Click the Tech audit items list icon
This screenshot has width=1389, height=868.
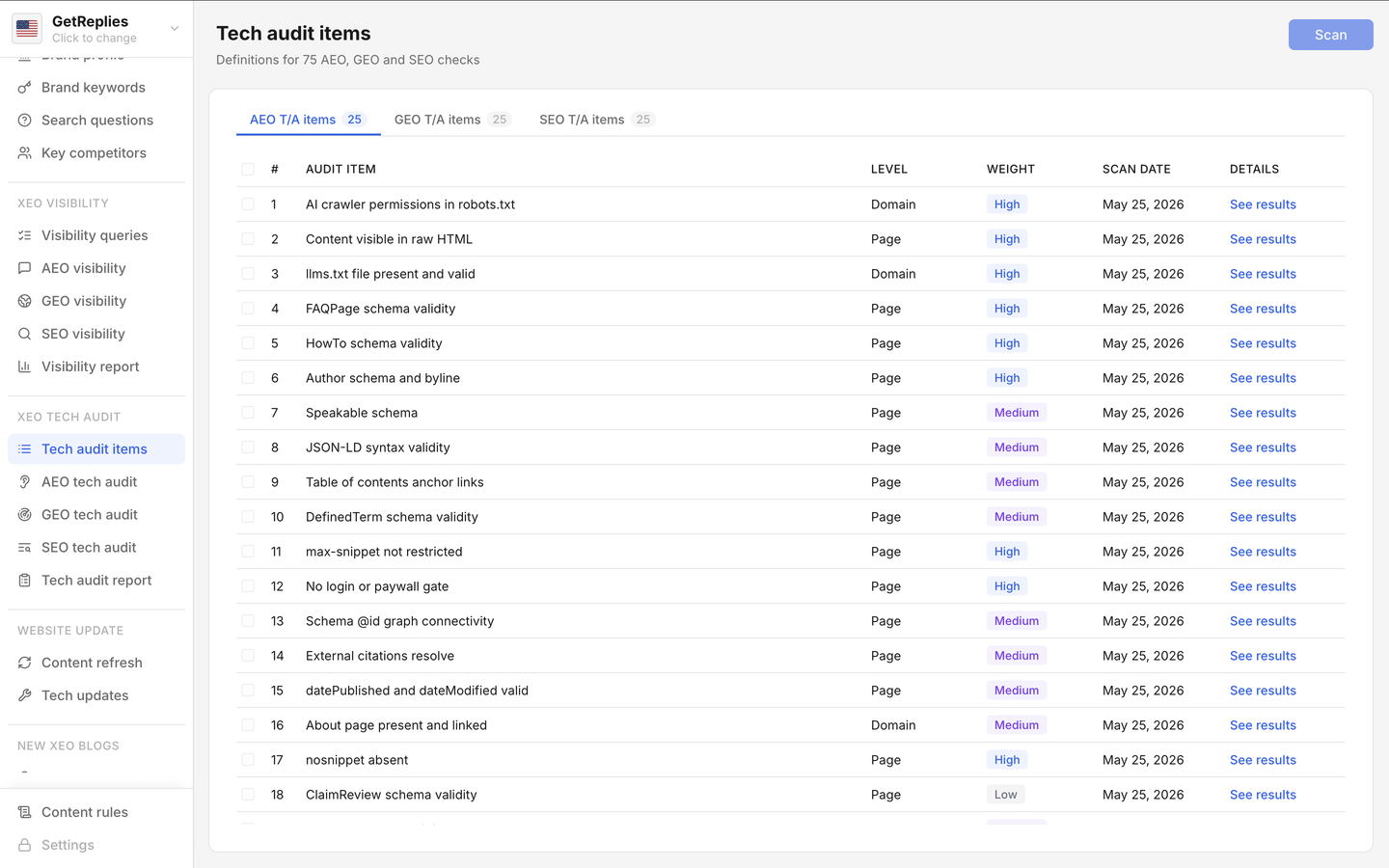click(x=25, y=449)
